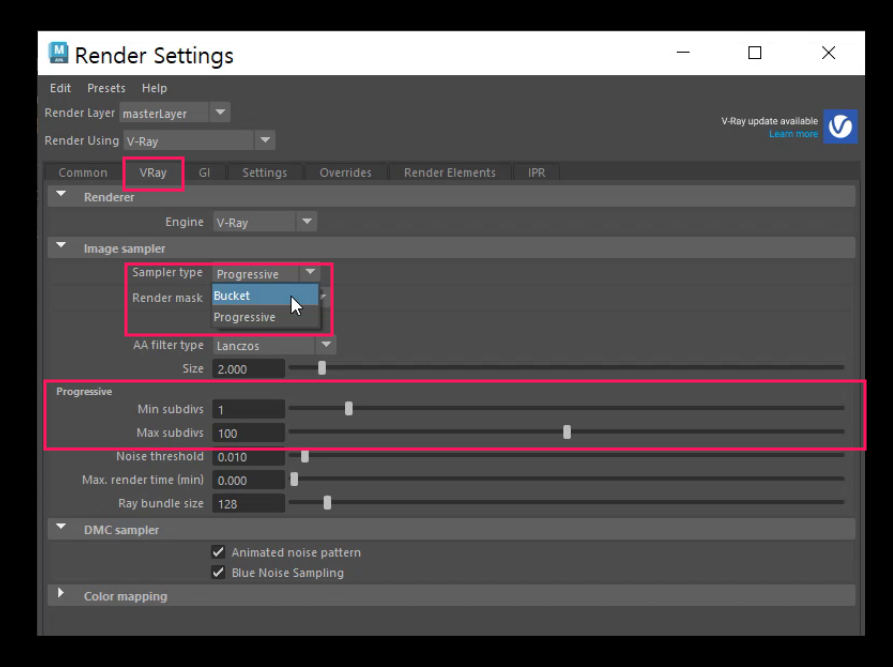
Task: Collapse the Renderer section
Action: click(61, 195)
